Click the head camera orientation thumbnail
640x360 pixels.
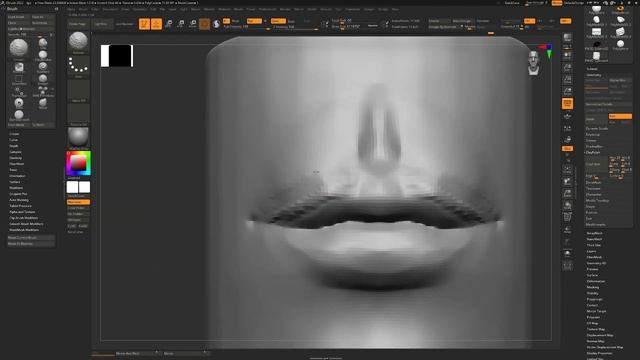coord(533,63)
